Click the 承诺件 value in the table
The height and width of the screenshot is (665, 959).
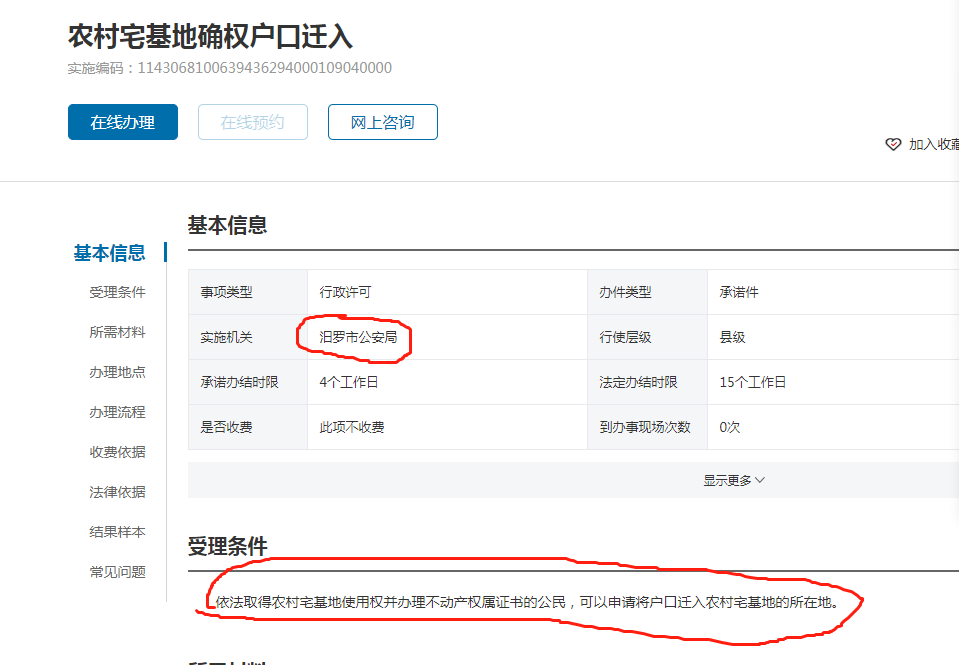[739, 292]
